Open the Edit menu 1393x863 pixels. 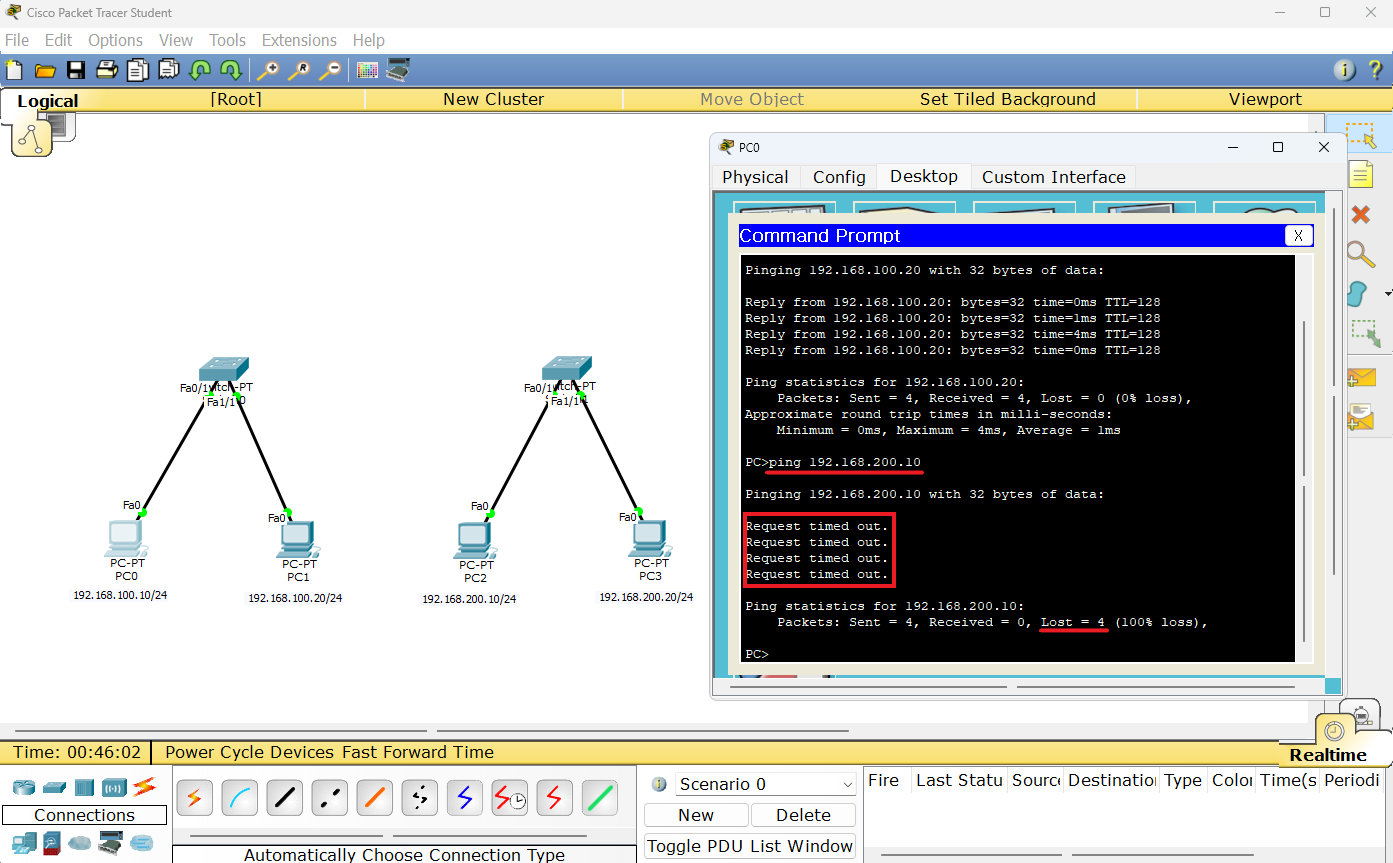(59, 40)
